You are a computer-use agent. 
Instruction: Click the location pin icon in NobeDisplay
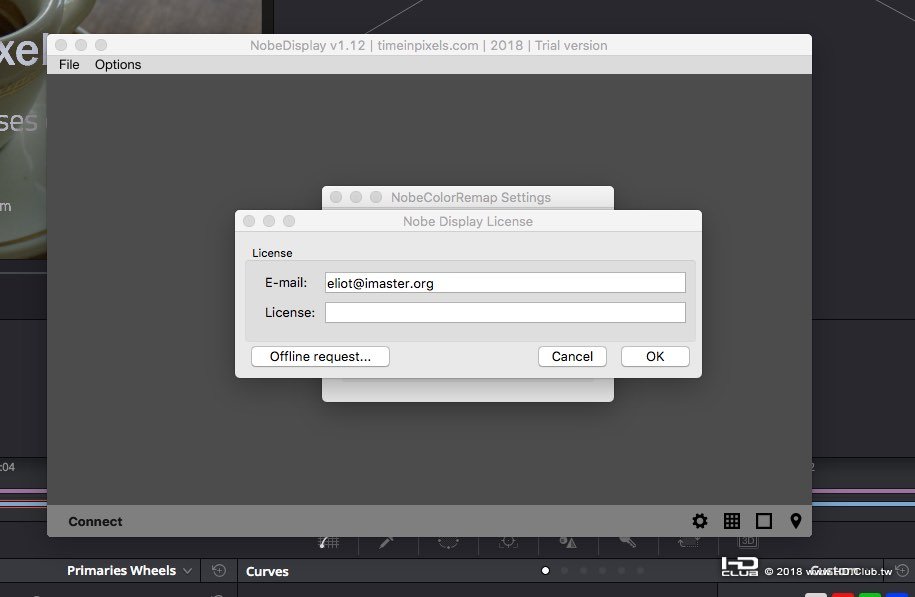795,521
